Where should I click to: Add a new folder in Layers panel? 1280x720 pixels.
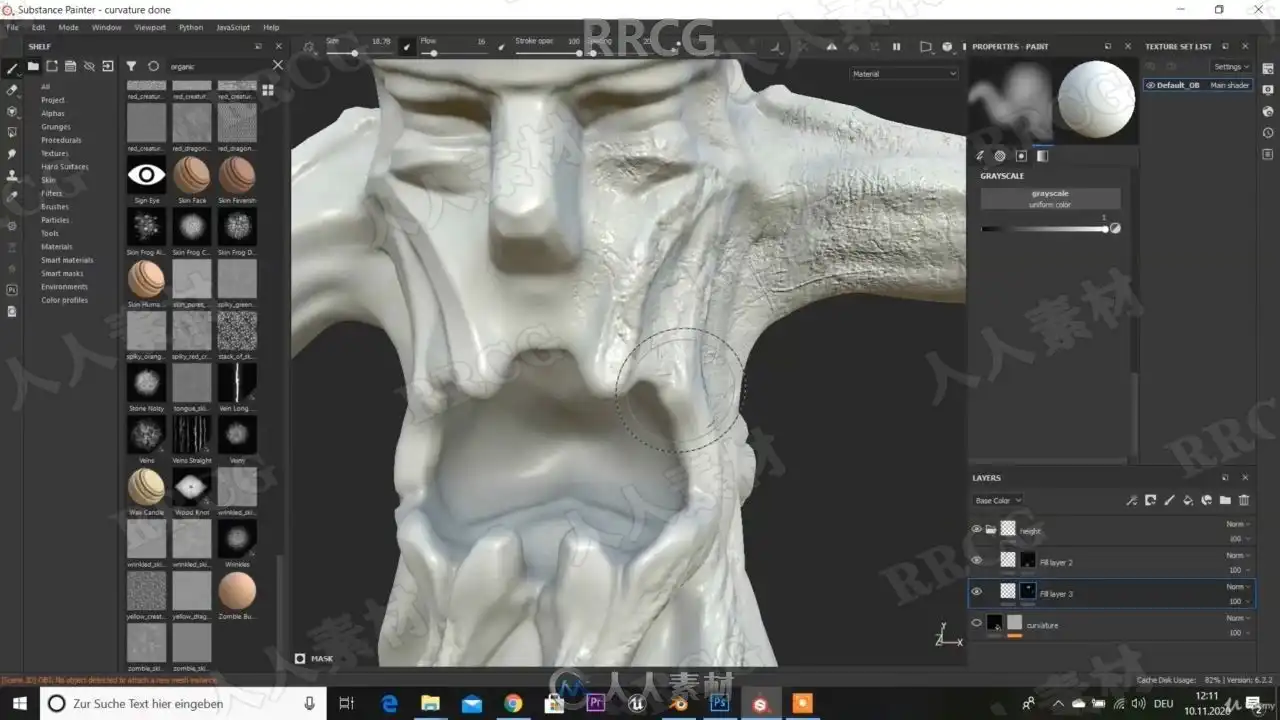point(1225,500)
